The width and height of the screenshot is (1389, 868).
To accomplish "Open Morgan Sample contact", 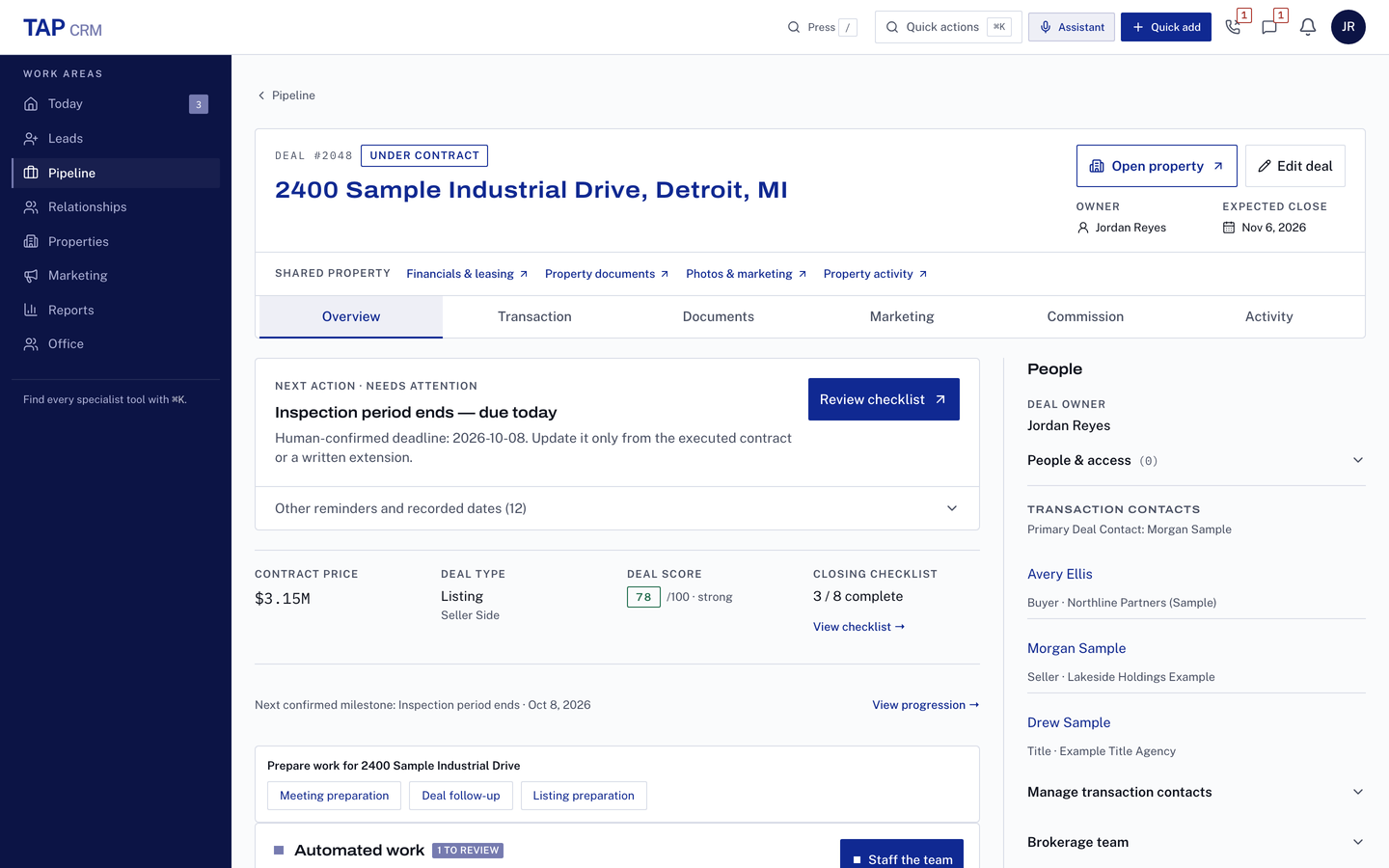I will [1076, 648].
